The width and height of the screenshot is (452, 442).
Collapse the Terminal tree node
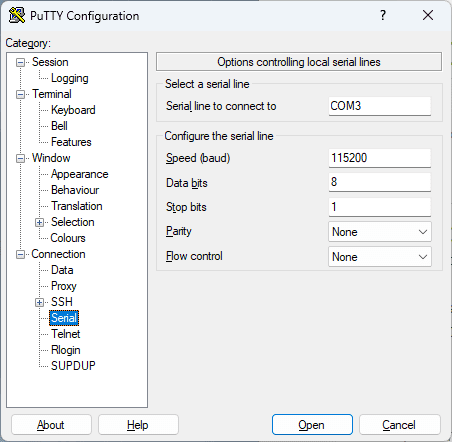20,94
